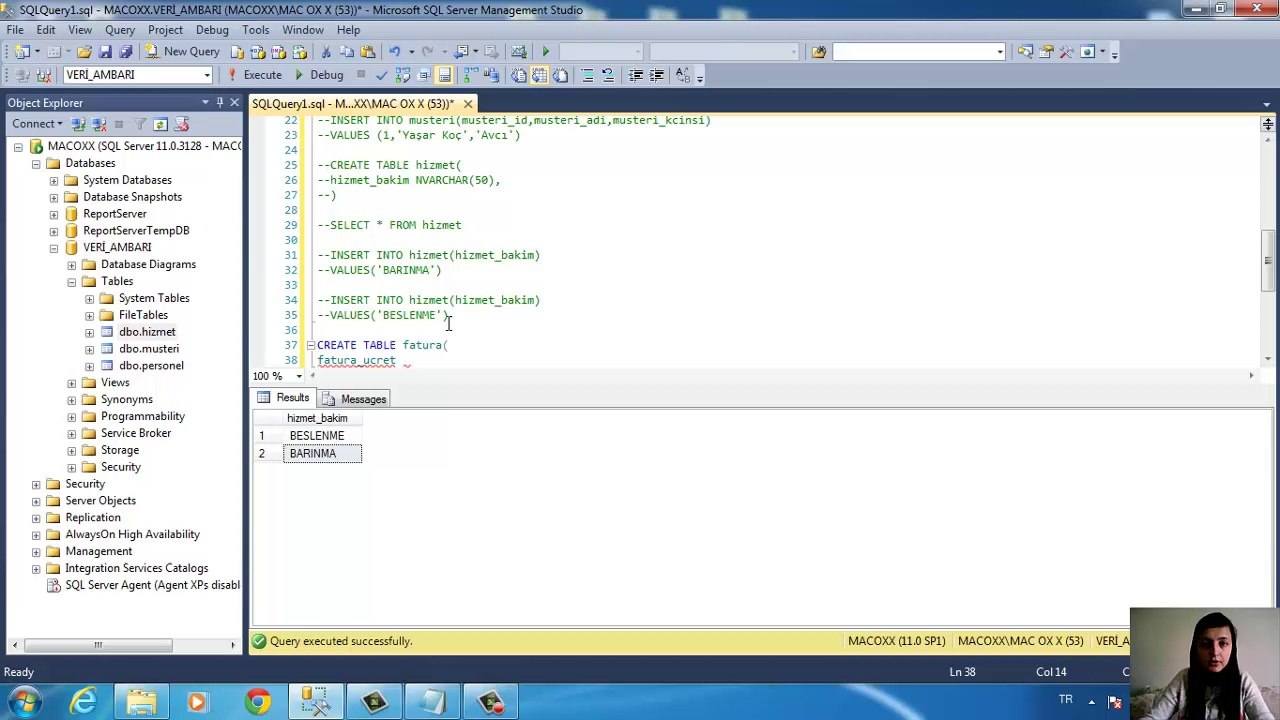Open the Connect dropdown in Object Explorer
The height and width of the screenshot is (720, 1280).
pyautogui.click(x=37, y=124)
